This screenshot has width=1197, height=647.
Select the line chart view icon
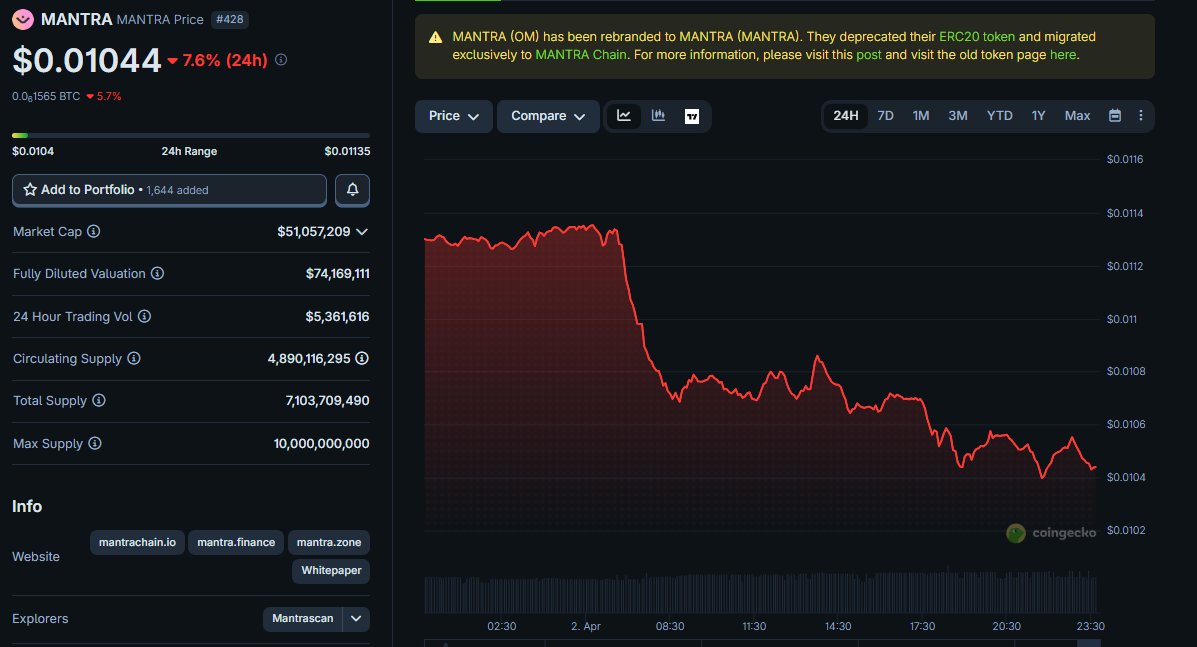[624, 116]
